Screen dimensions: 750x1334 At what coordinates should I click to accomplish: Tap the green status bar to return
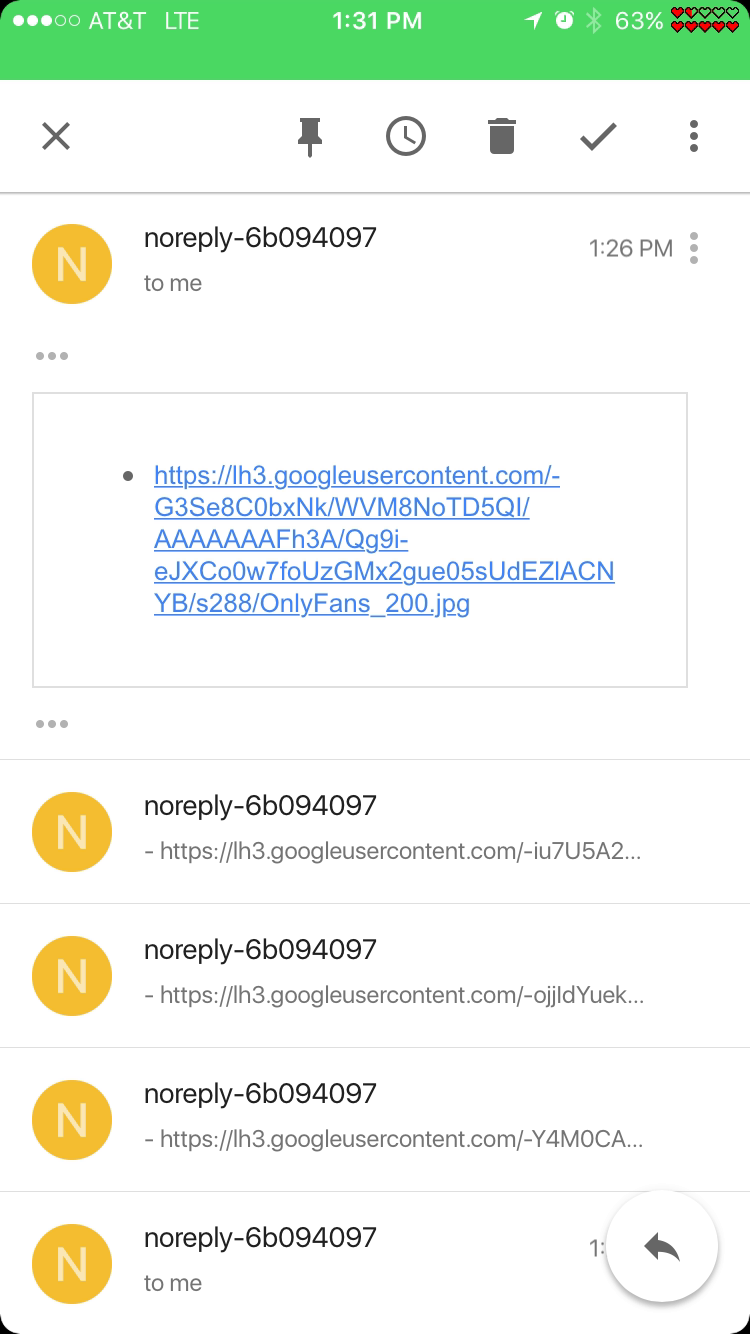(x=375, y=40)
